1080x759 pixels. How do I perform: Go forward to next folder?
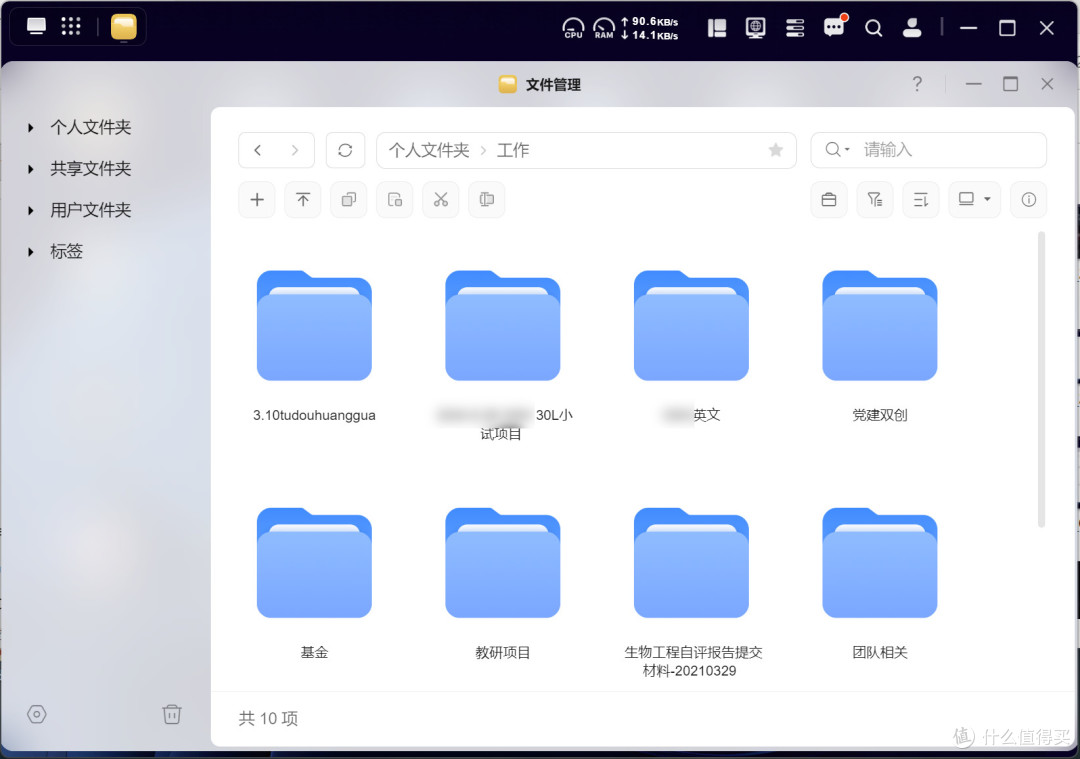coord(295,150)
